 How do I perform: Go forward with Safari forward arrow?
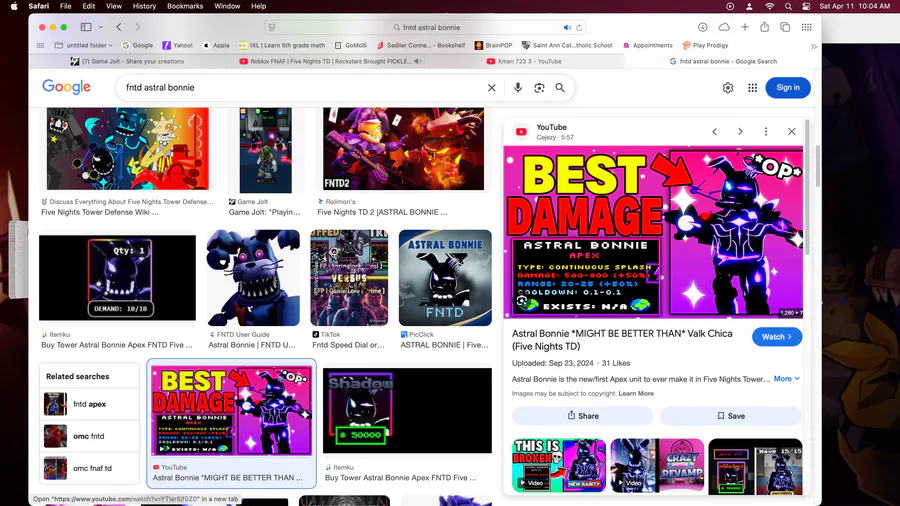tap(138, 27)
